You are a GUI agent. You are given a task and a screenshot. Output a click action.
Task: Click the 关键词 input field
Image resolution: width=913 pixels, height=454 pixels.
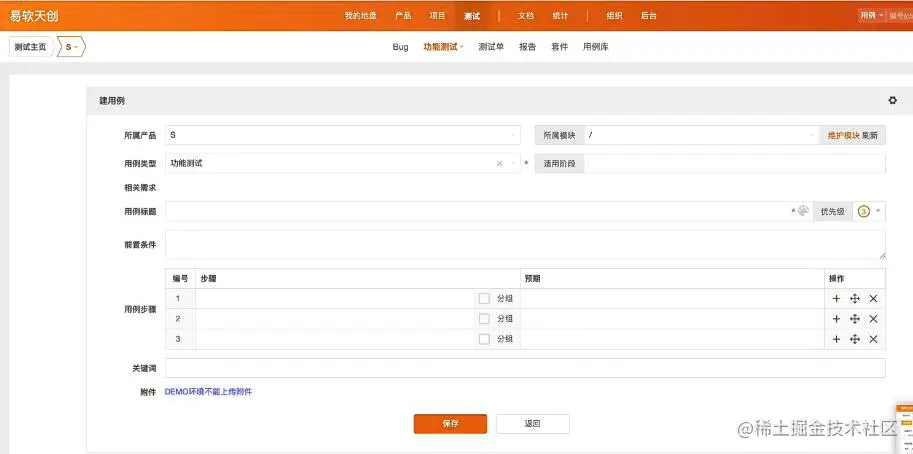coord(525,368)
